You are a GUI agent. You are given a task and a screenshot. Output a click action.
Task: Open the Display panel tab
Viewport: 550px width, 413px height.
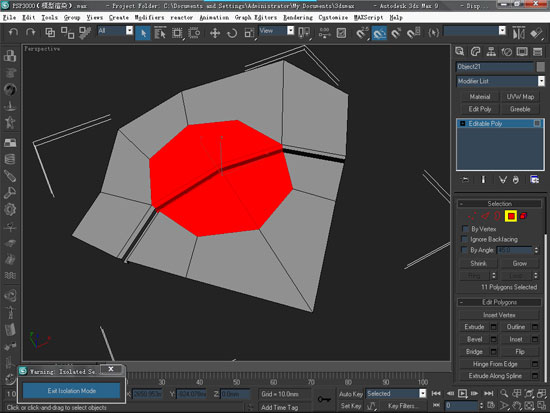point(522,52)
